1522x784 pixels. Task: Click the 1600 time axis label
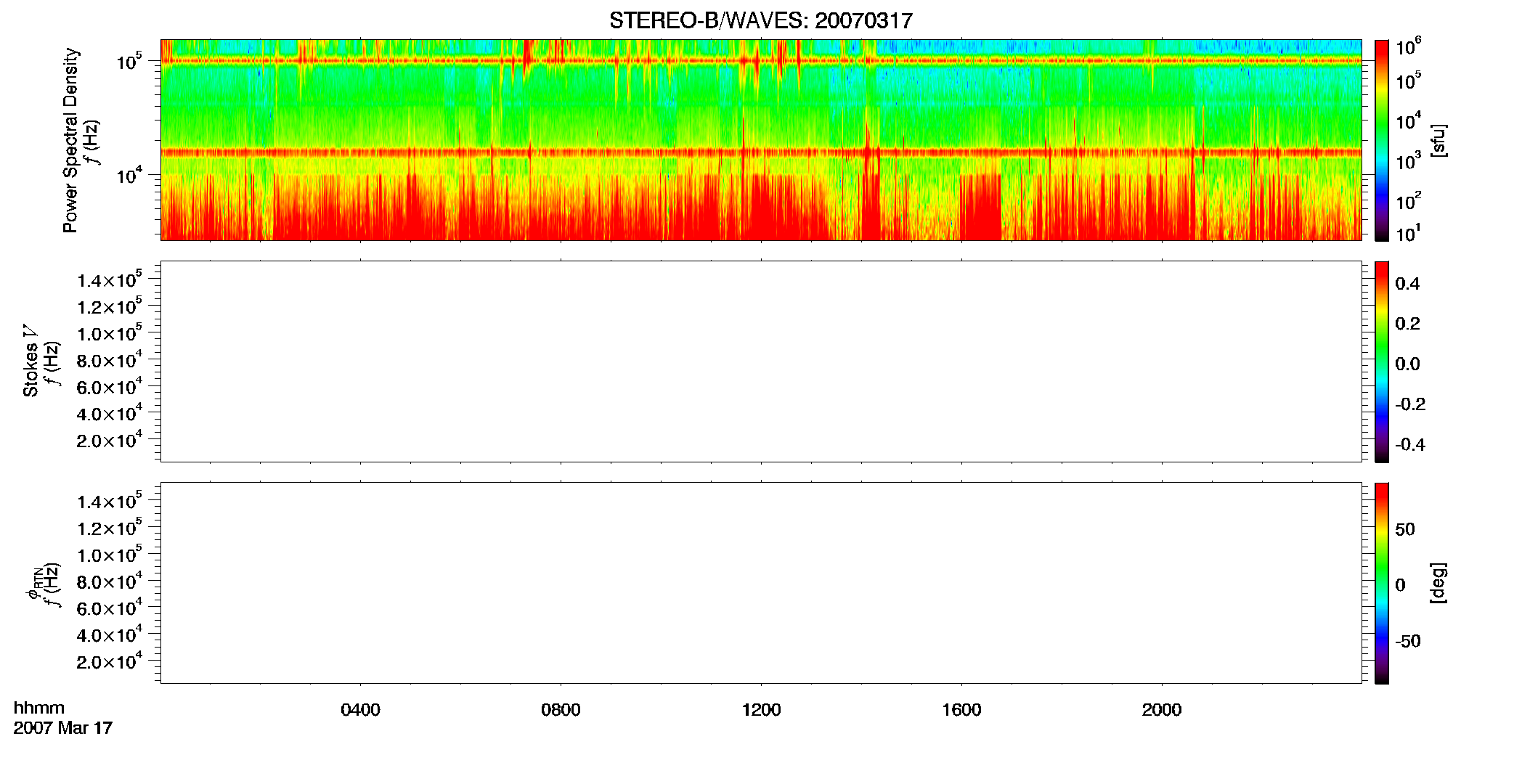961,710
